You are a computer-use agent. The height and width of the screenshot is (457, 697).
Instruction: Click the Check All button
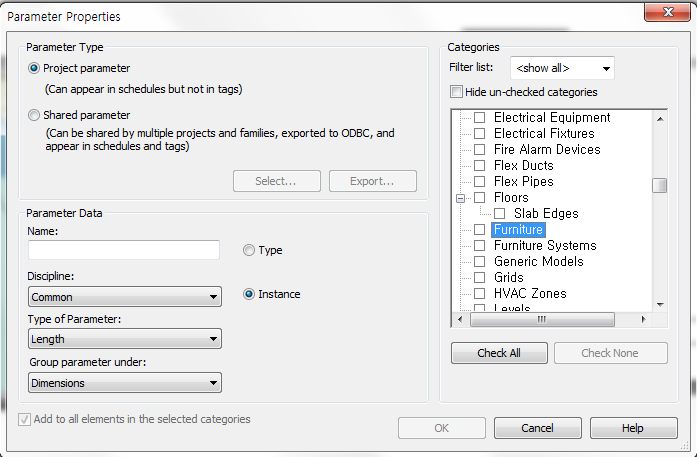coord(499,353)
